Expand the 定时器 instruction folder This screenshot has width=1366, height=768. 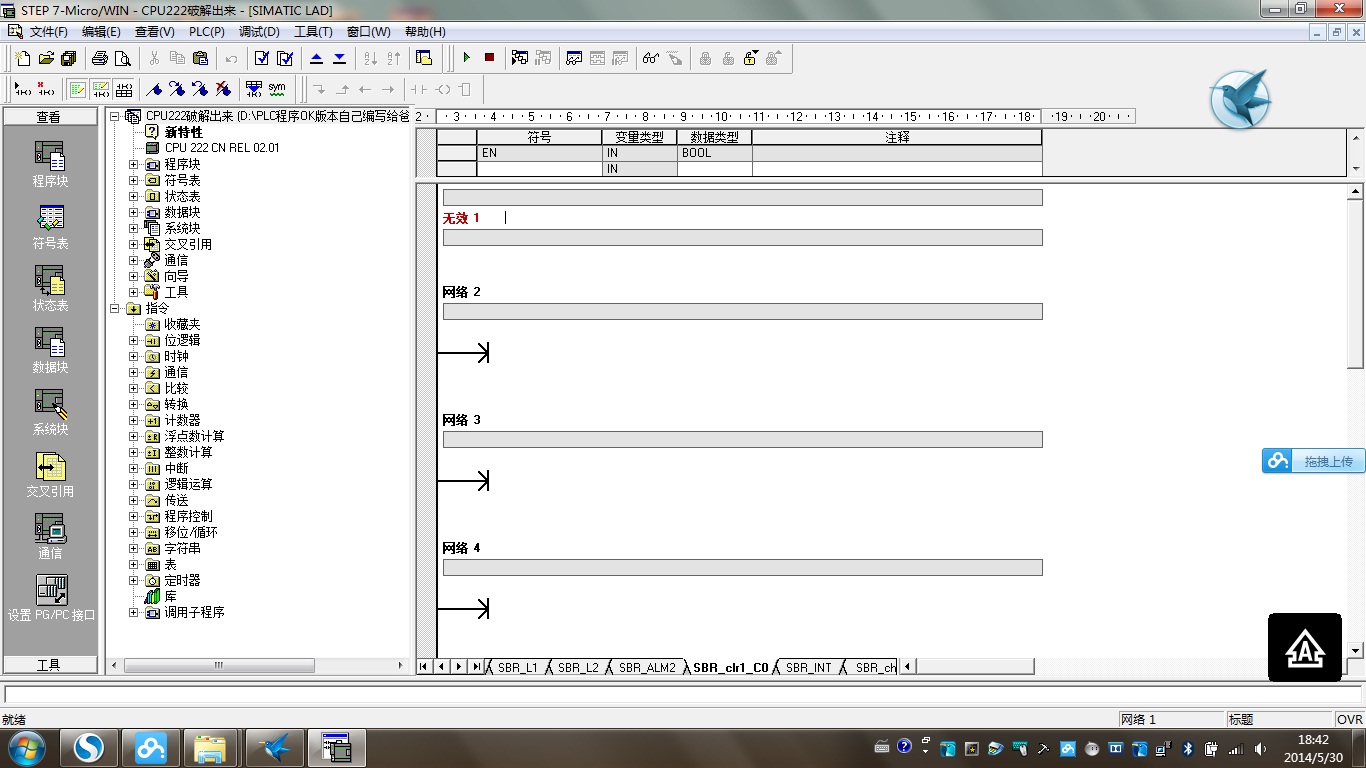(x=133, y=580)
